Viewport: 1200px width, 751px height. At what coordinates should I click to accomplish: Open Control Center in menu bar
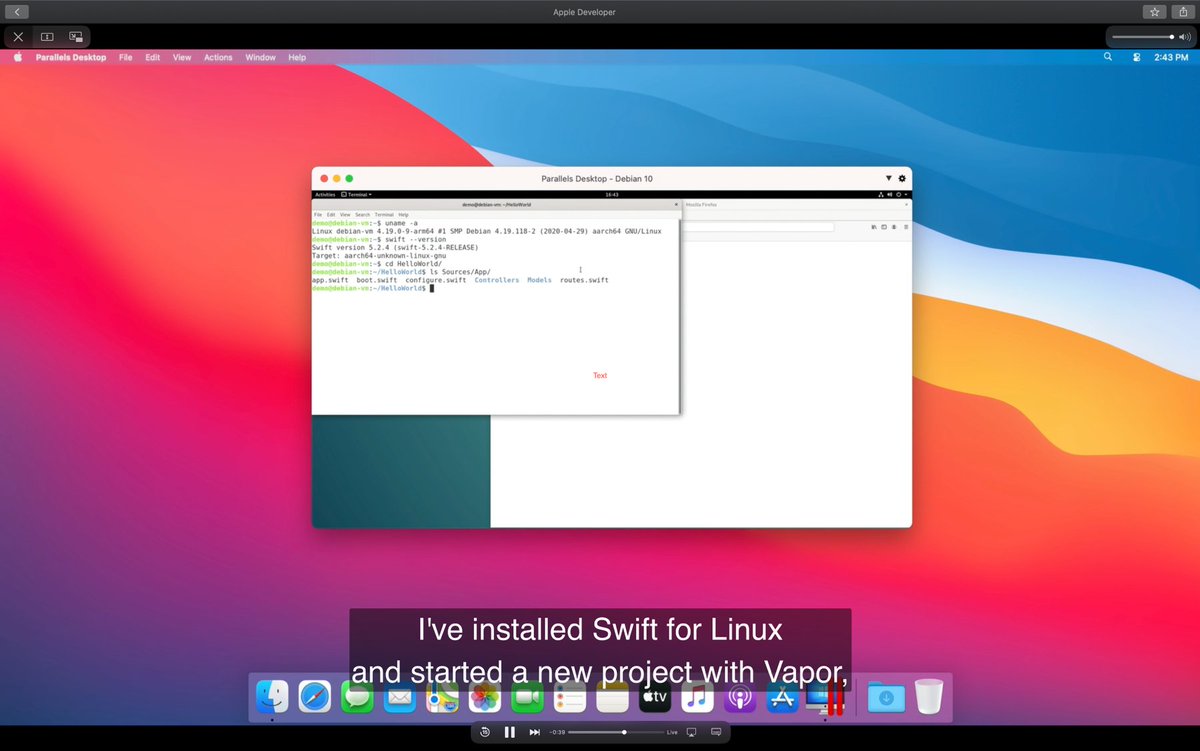pyautogui.click(x=1136, y=57)
